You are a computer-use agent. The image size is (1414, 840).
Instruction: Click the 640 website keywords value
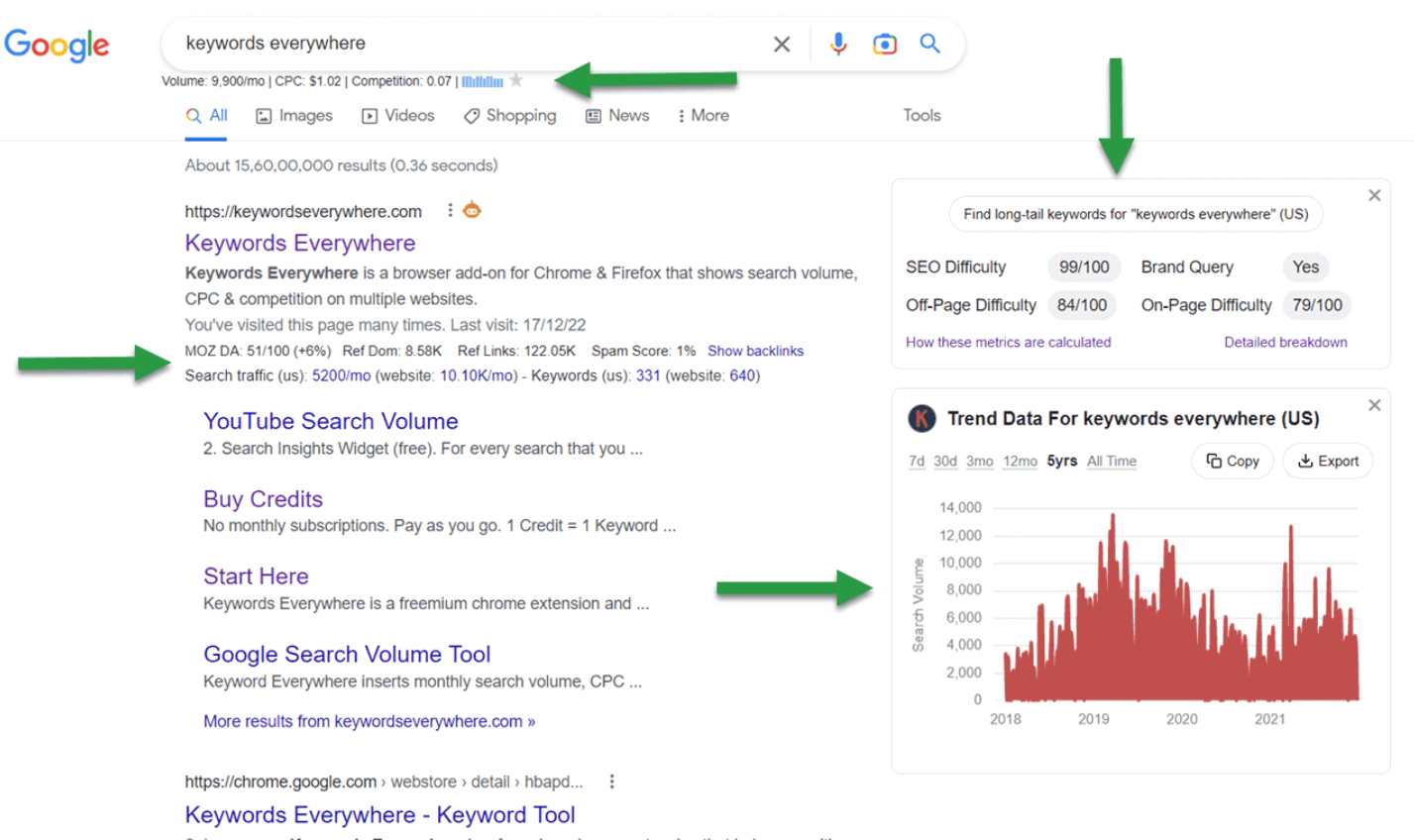point(742,375)
